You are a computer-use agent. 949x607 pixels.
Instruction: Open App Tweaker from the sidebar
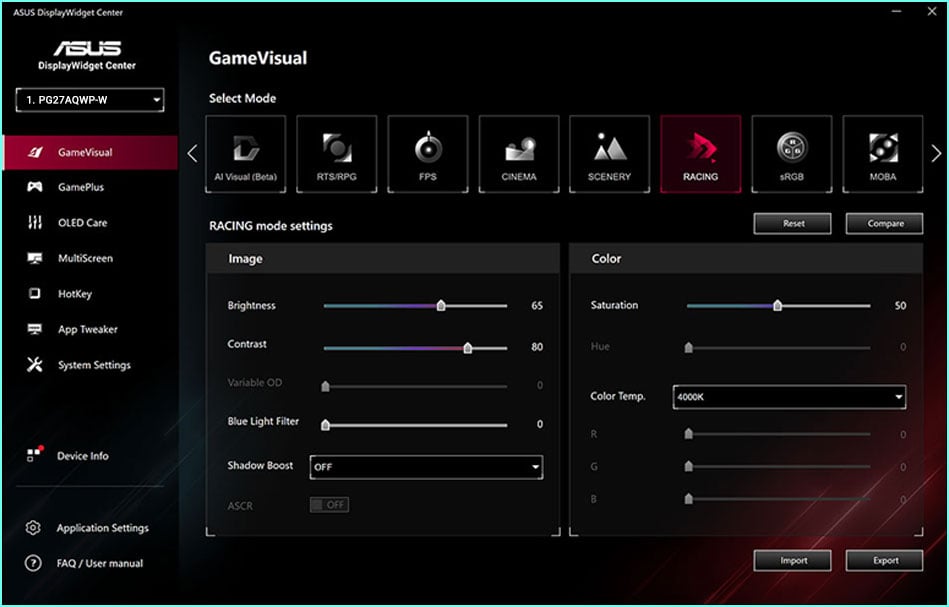click(x=88, y=329)
